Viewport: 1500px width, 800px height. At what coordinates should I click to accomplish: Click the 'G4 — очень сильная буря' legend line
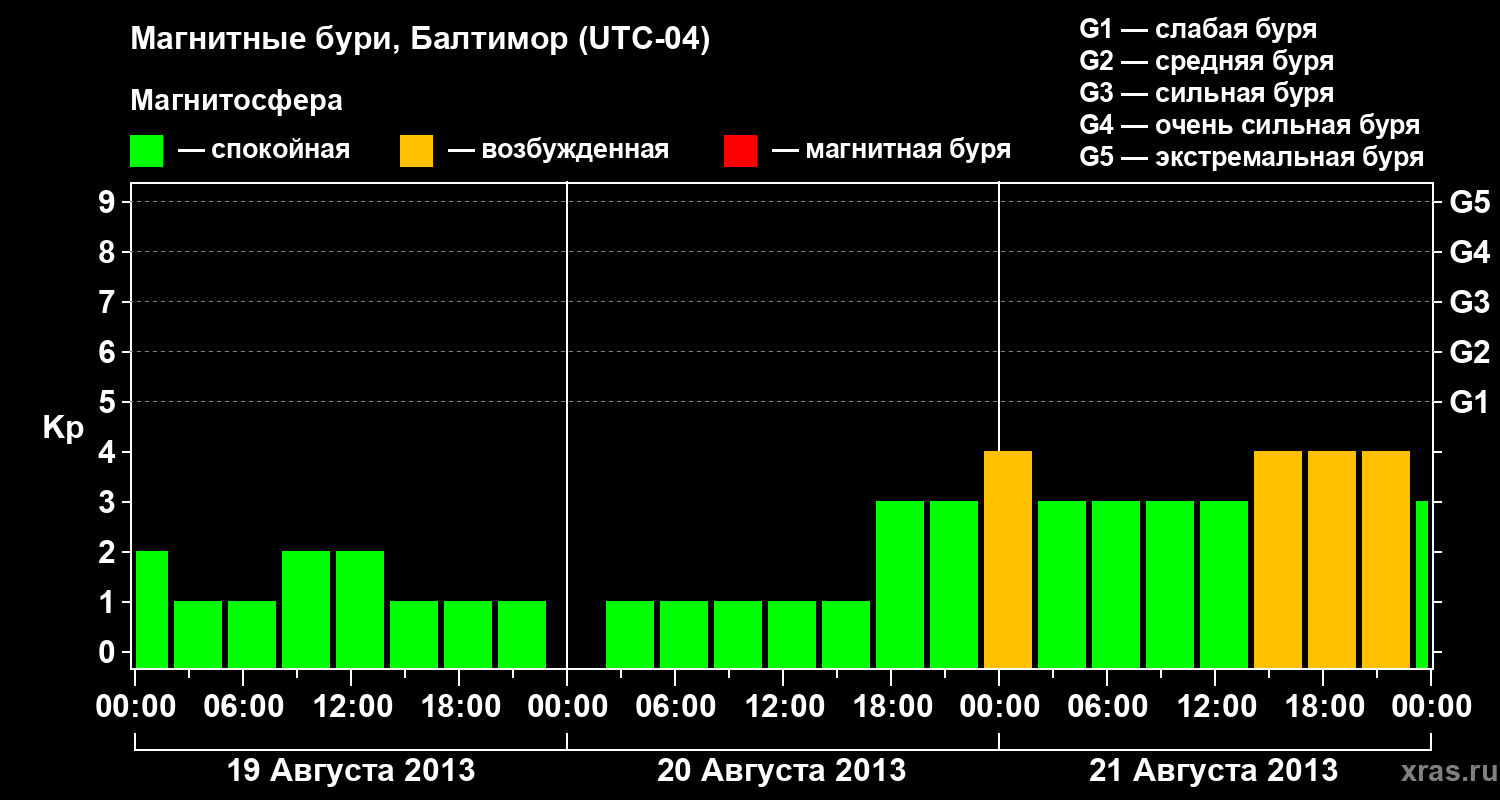tap(1249, 125)
